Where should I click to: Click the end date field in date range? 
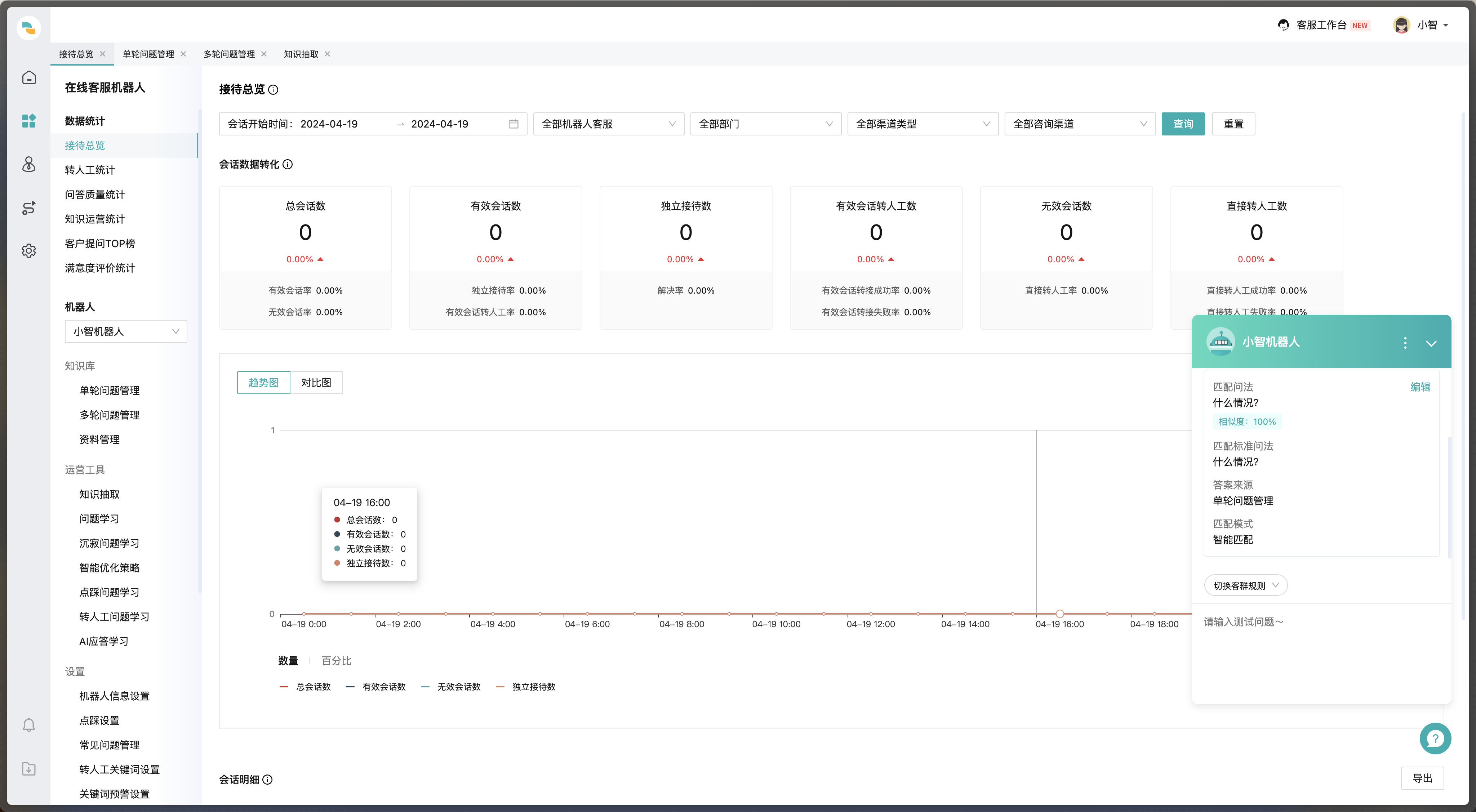[x=440, y=124]
